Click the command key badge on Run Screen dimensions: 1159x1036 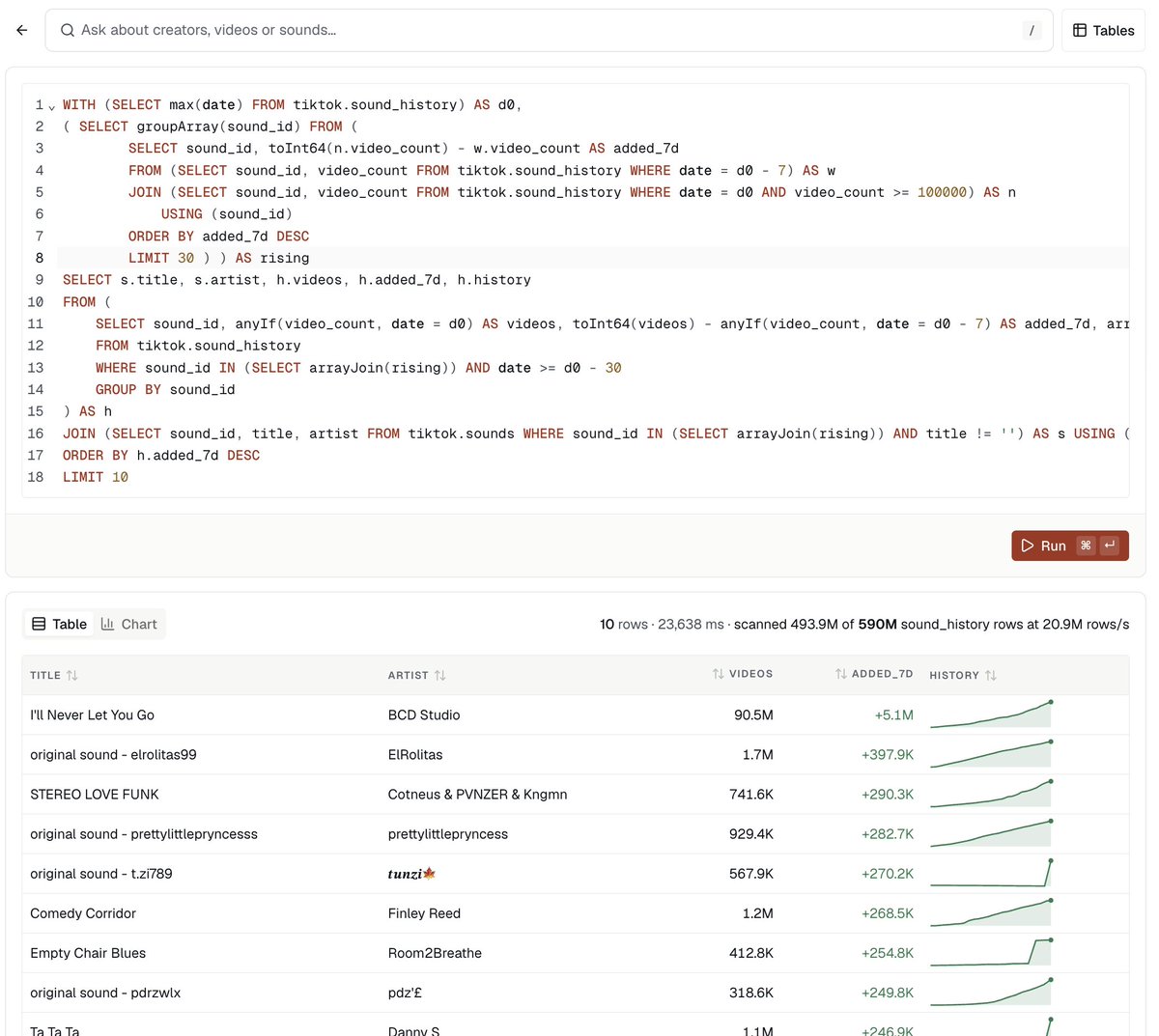1086,546
